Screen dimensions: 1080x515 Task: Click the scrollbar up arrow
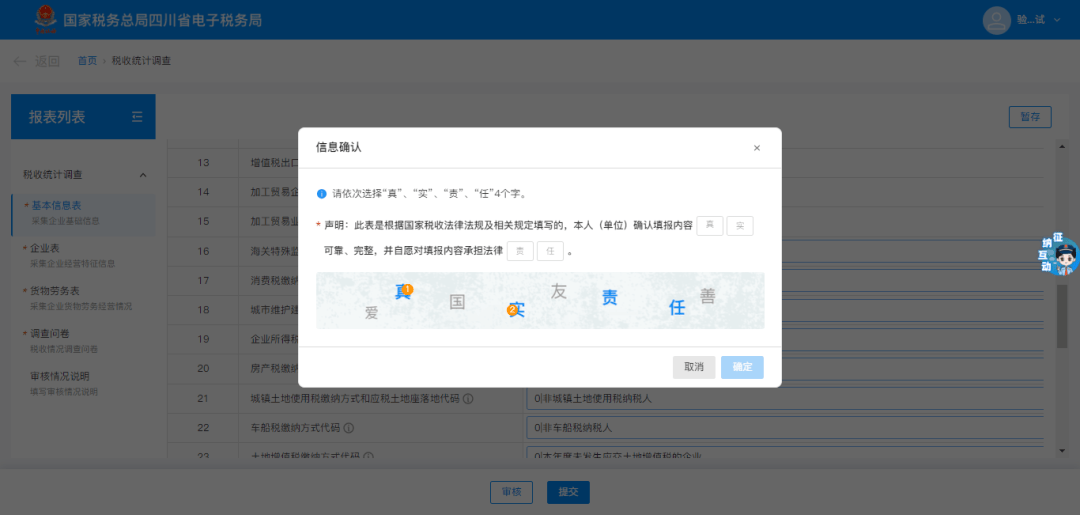1062,147
